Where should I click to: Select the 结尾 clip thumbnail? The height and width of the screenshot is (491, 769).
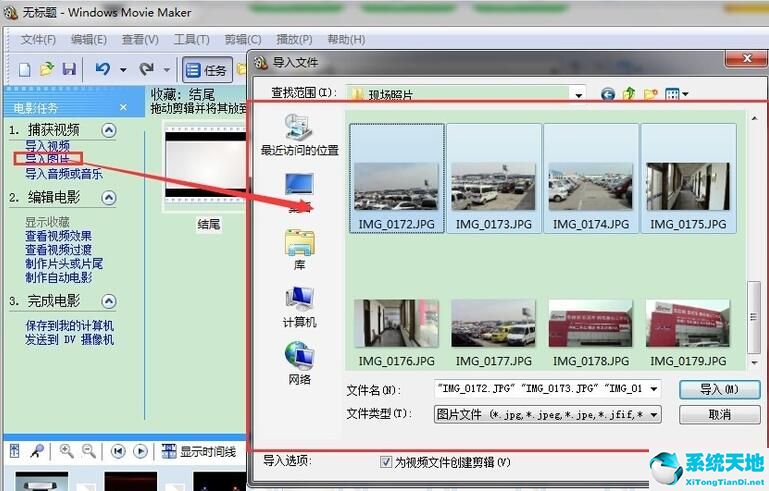coord(205,167)
